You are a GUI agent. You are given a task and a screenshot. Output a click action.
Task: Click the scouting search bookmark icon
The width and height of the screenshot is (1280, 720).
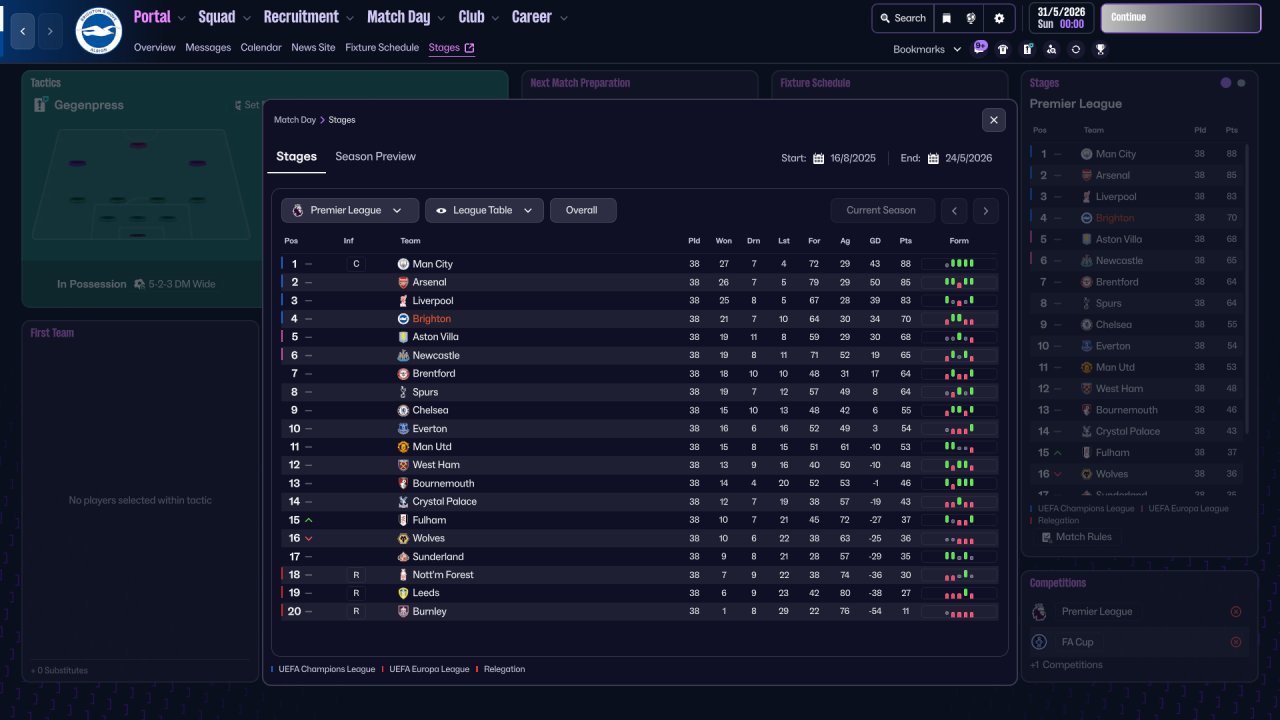[1051, 49]
